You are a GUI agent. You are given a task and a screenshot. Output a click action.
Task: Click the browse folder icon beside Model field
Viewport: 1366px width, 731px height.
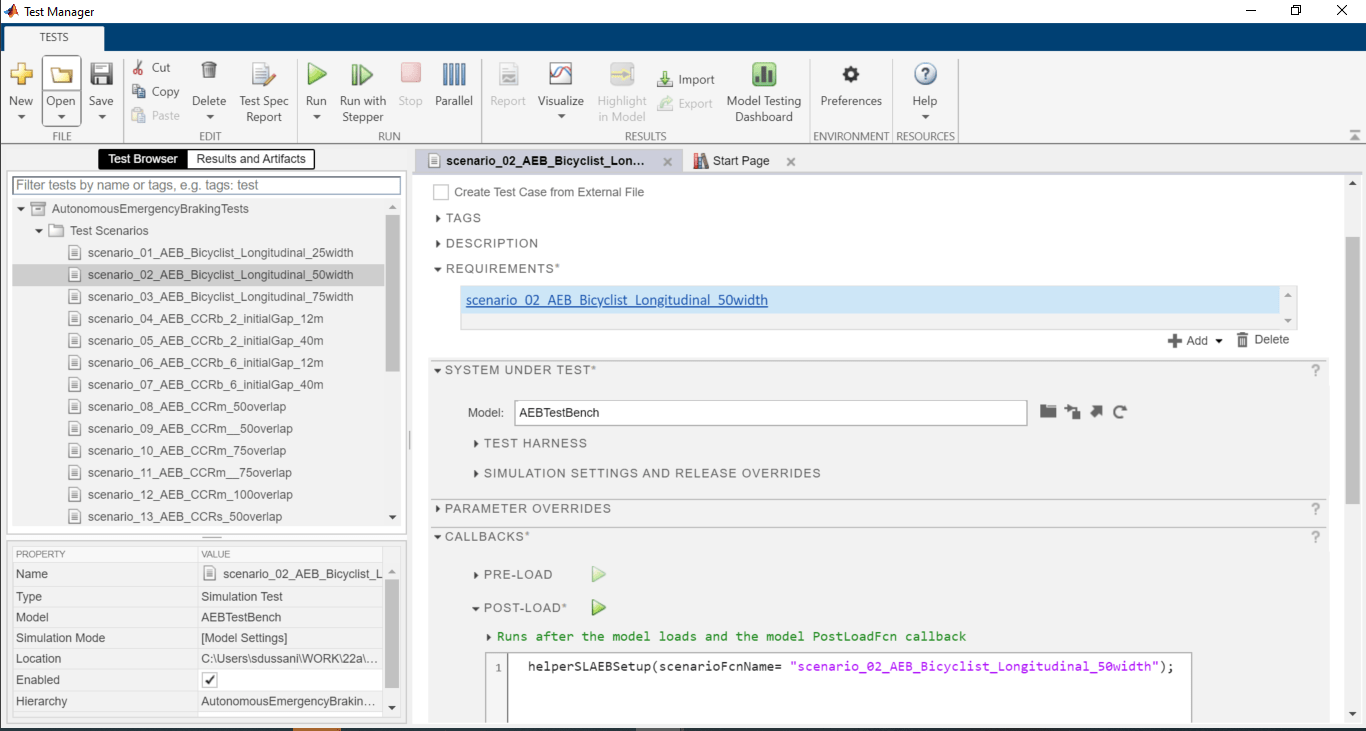[1048, 412]
